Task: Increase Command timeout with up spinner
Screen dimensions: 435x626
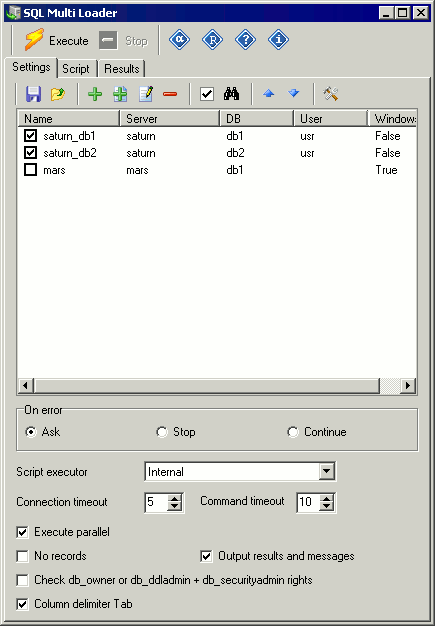Action: [x=326, y=499]
